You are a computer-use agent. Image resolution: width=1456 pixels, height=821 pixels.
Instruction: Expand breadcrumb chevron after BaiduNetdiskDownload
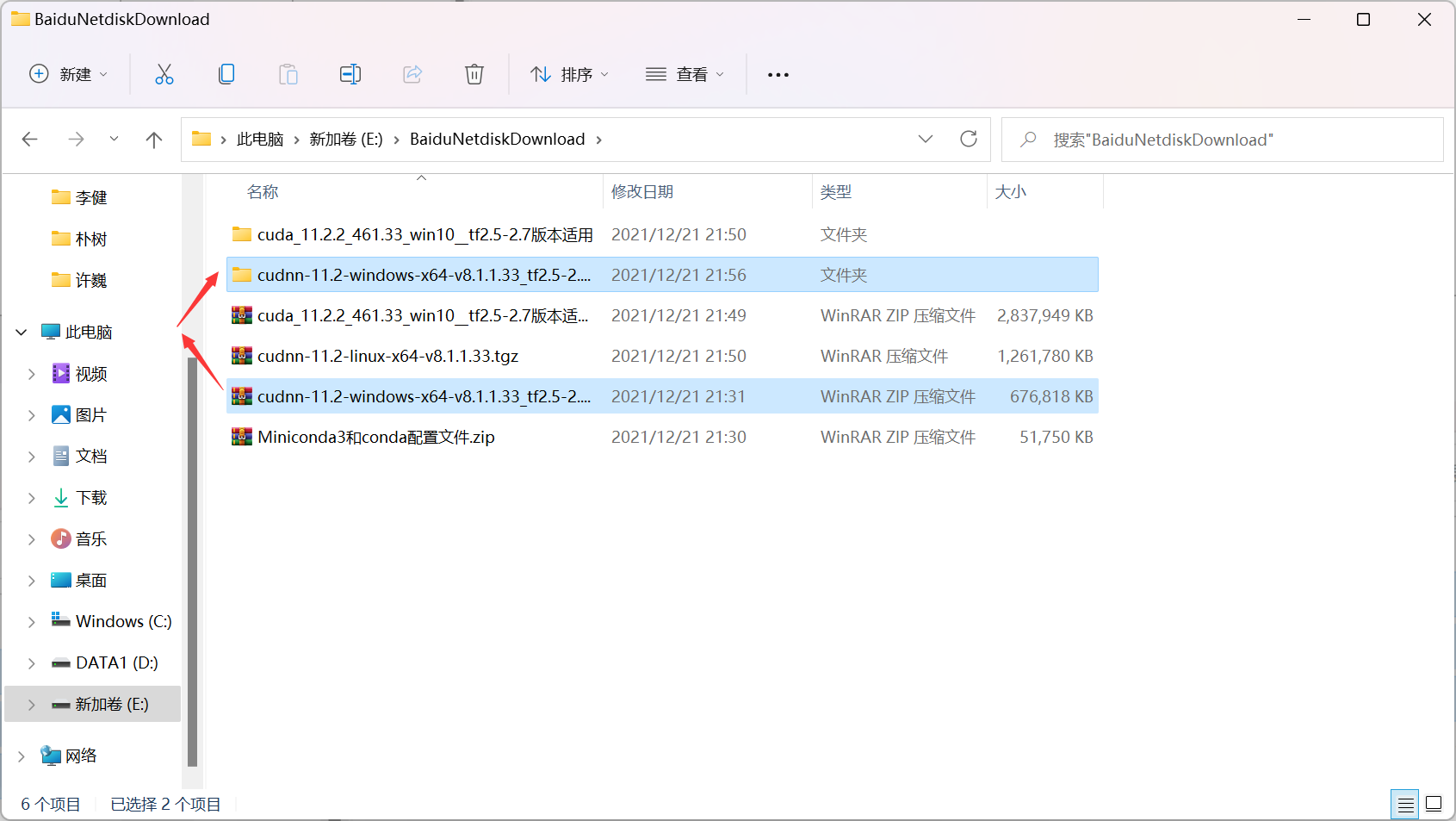point(599,139)
